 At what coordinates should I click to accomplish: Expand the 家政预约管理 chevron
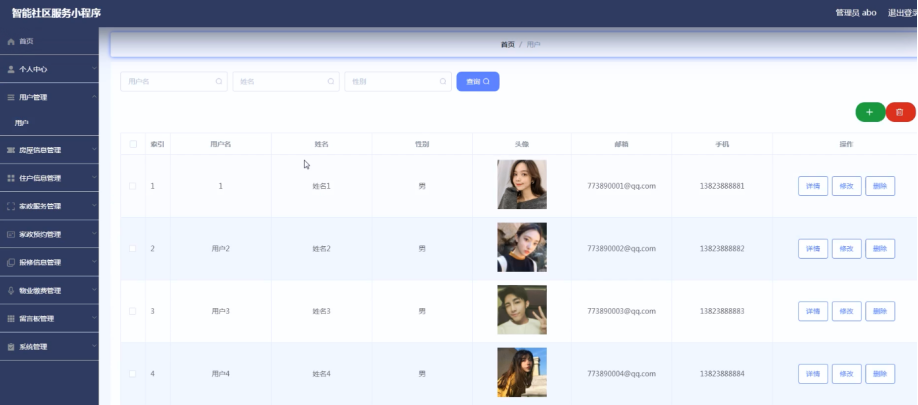94,234
